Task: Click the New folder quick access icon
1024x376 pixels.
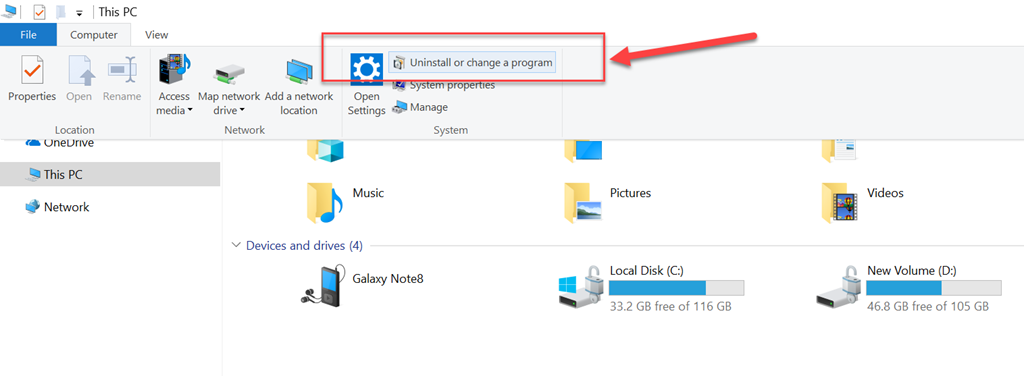Action: click(61, 12)
